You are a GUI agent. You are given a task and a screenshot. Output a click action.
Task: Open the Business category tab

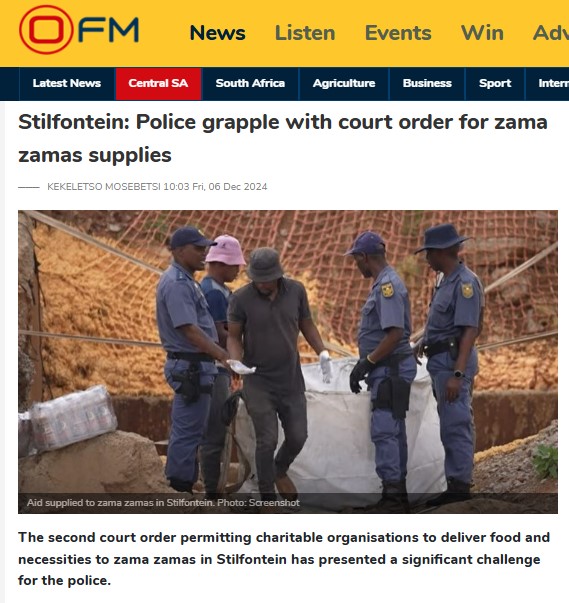tap(427, 83)
